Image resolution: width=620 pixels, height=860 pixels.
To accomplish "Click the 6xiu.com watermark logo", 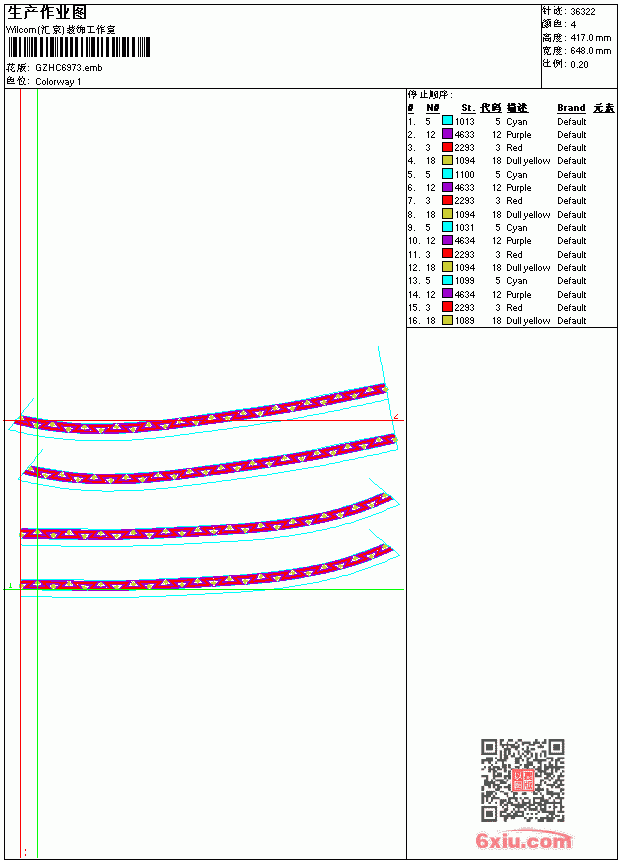I will coord(523,840).
